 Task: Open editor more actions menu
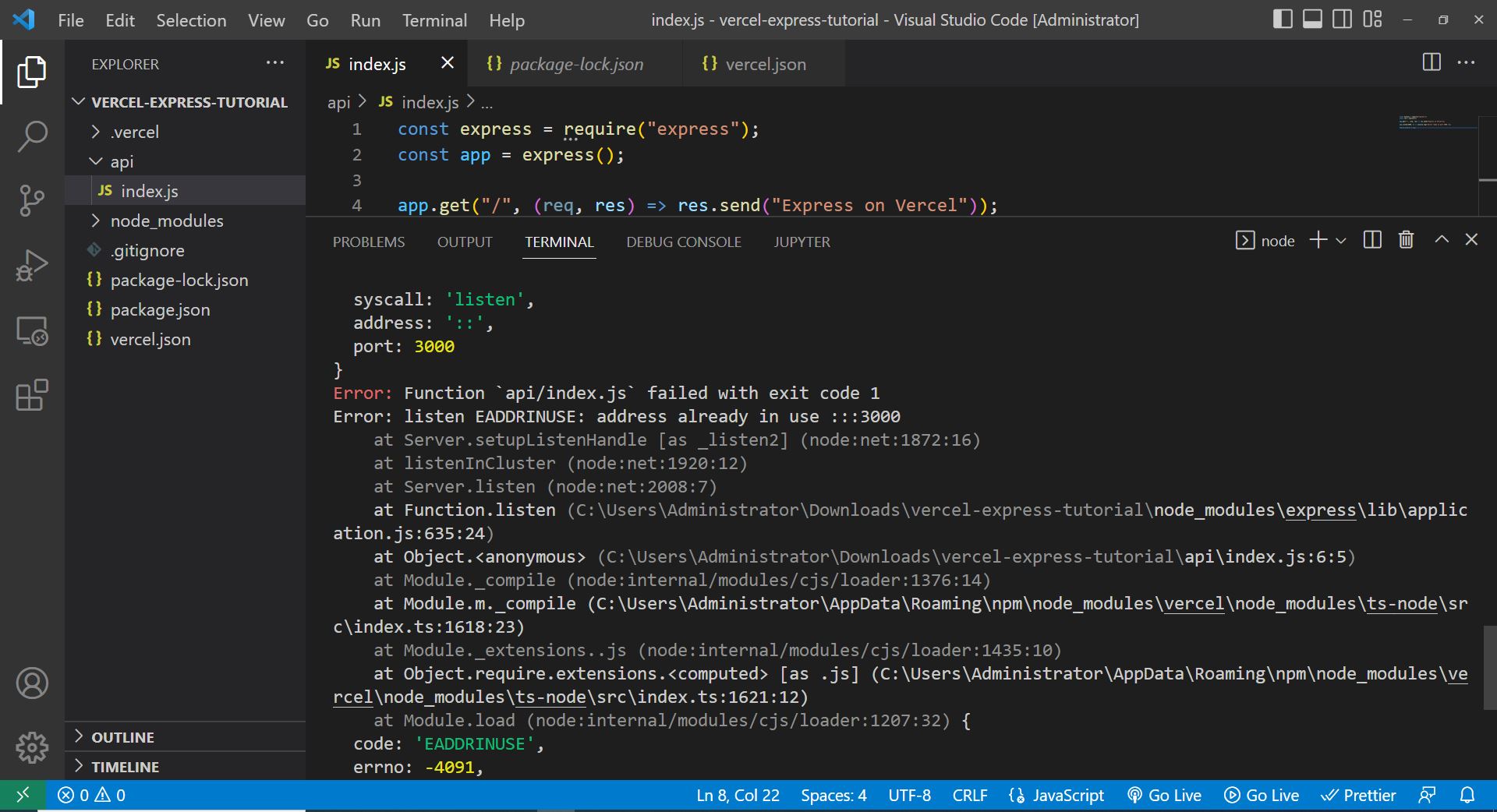(x=1466, y=62)
